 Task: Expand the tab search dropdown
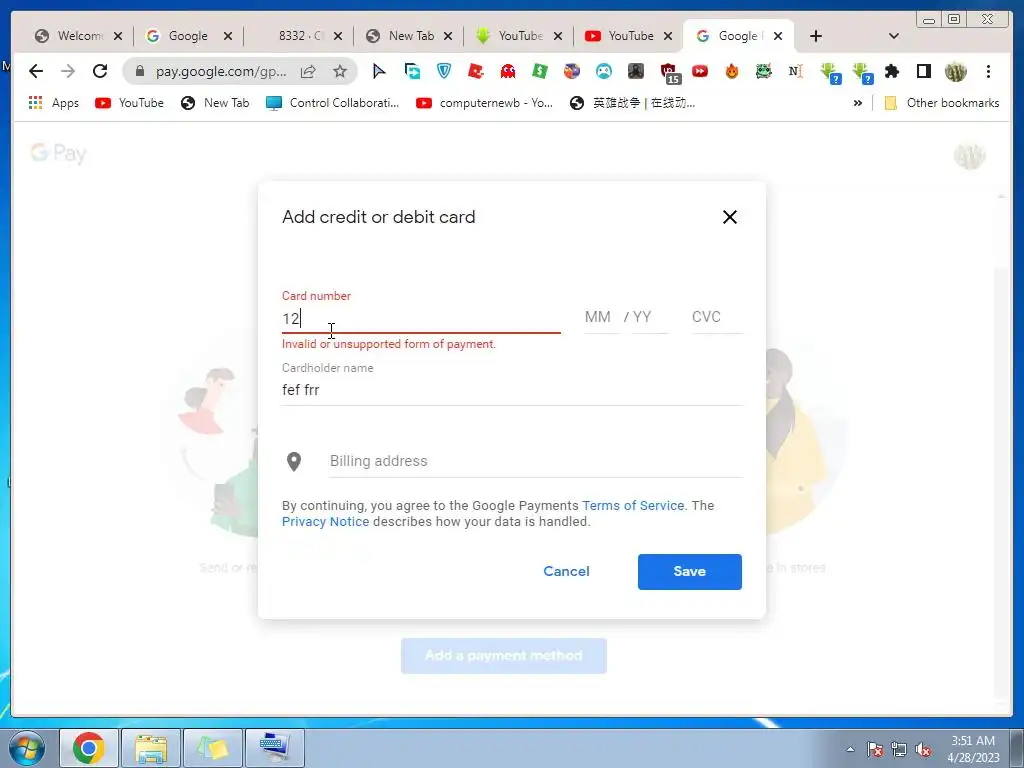893,36
